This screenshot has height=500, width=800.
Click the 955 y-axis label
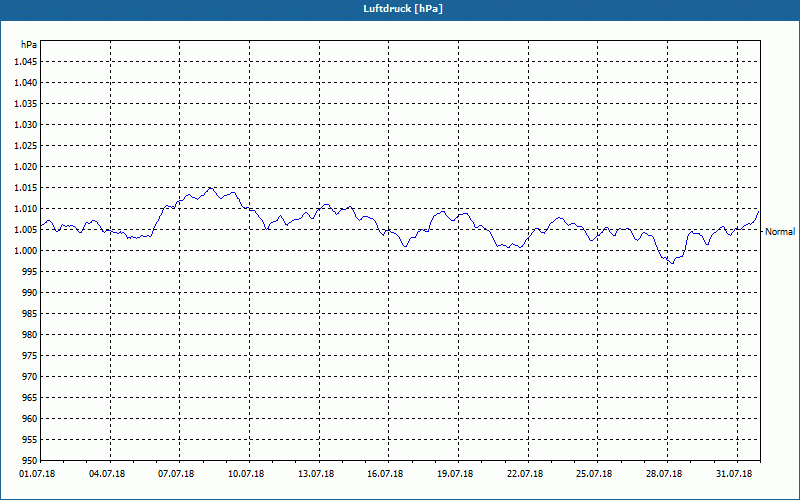click(31, 439)
